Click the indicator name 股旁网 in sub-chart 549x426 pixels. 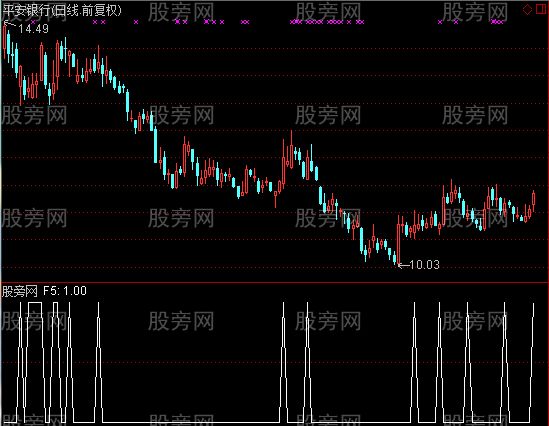20,291
